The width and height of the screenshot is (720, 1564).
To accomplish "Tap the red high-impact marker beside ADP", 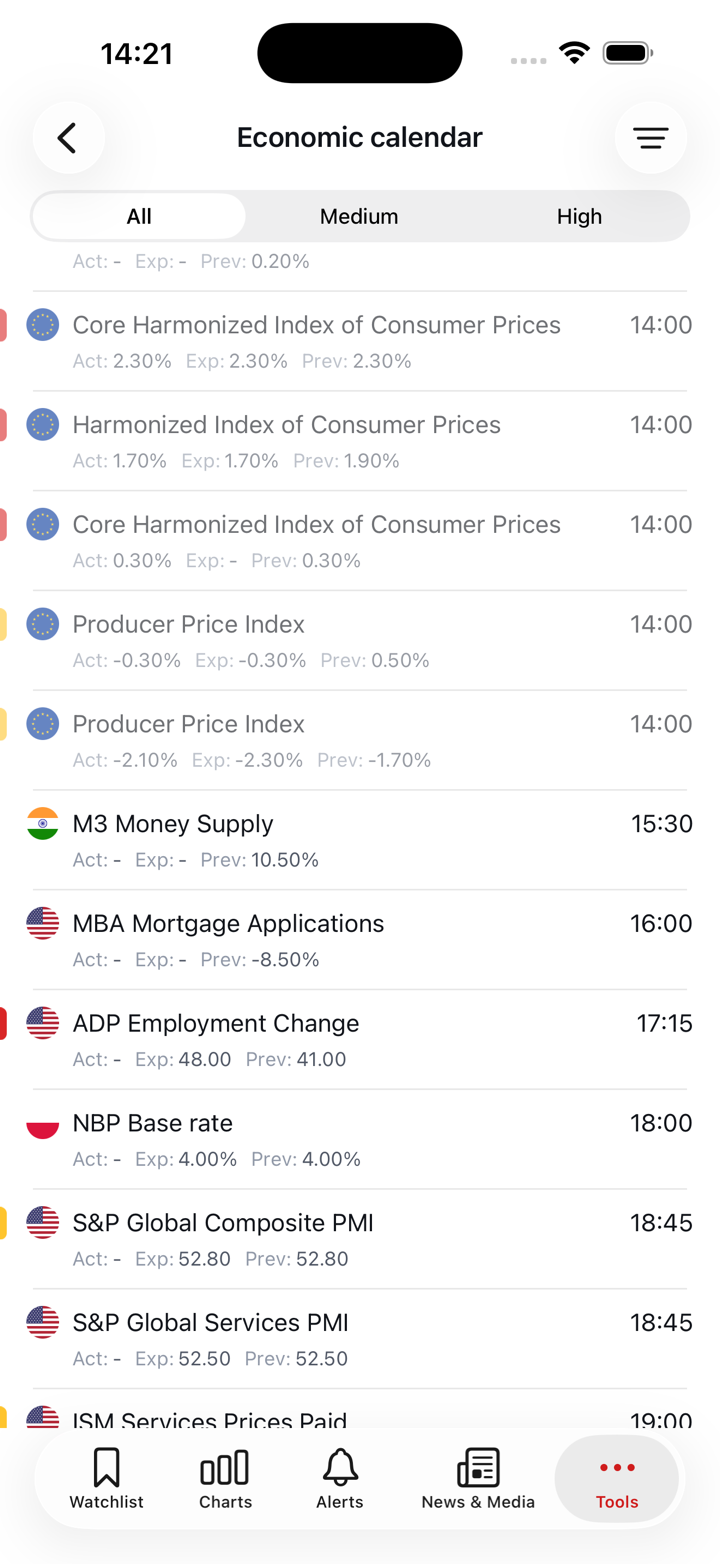I will pyautogui.click(x=3, y=1024).
